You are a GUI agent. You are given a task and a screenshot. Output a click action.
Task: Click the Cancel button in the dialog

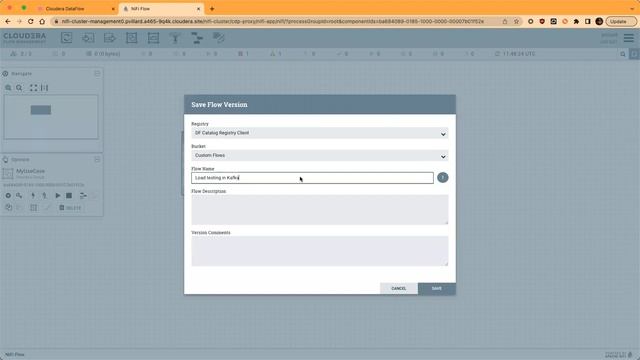[399, 289]
